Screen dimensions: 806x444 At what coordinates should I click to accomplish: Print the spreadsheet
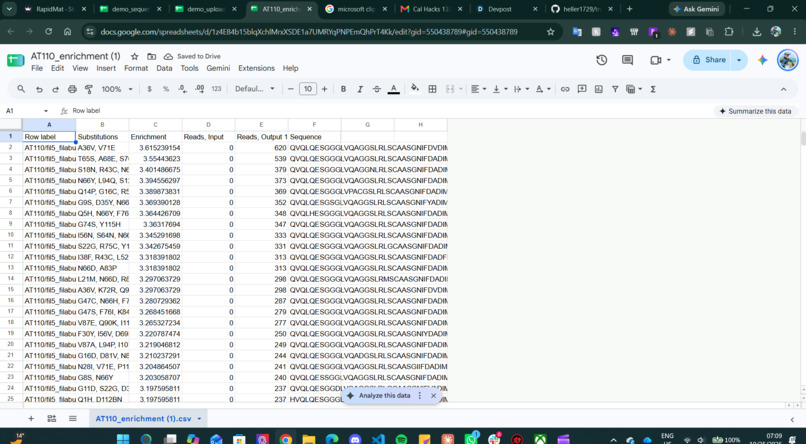(72, 89)
